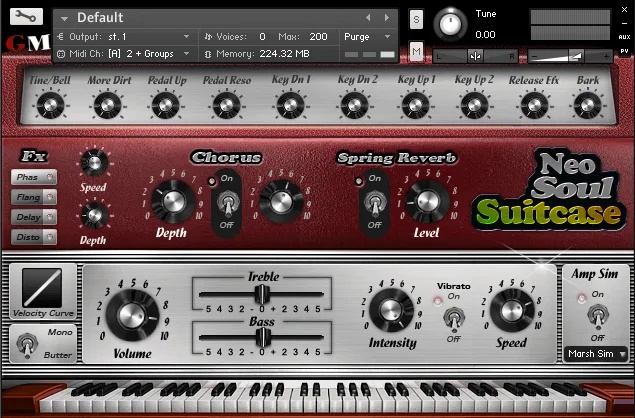Flip the Chorus On/Off switch
This screenshot has width=635, height=418.
point(228,203)
